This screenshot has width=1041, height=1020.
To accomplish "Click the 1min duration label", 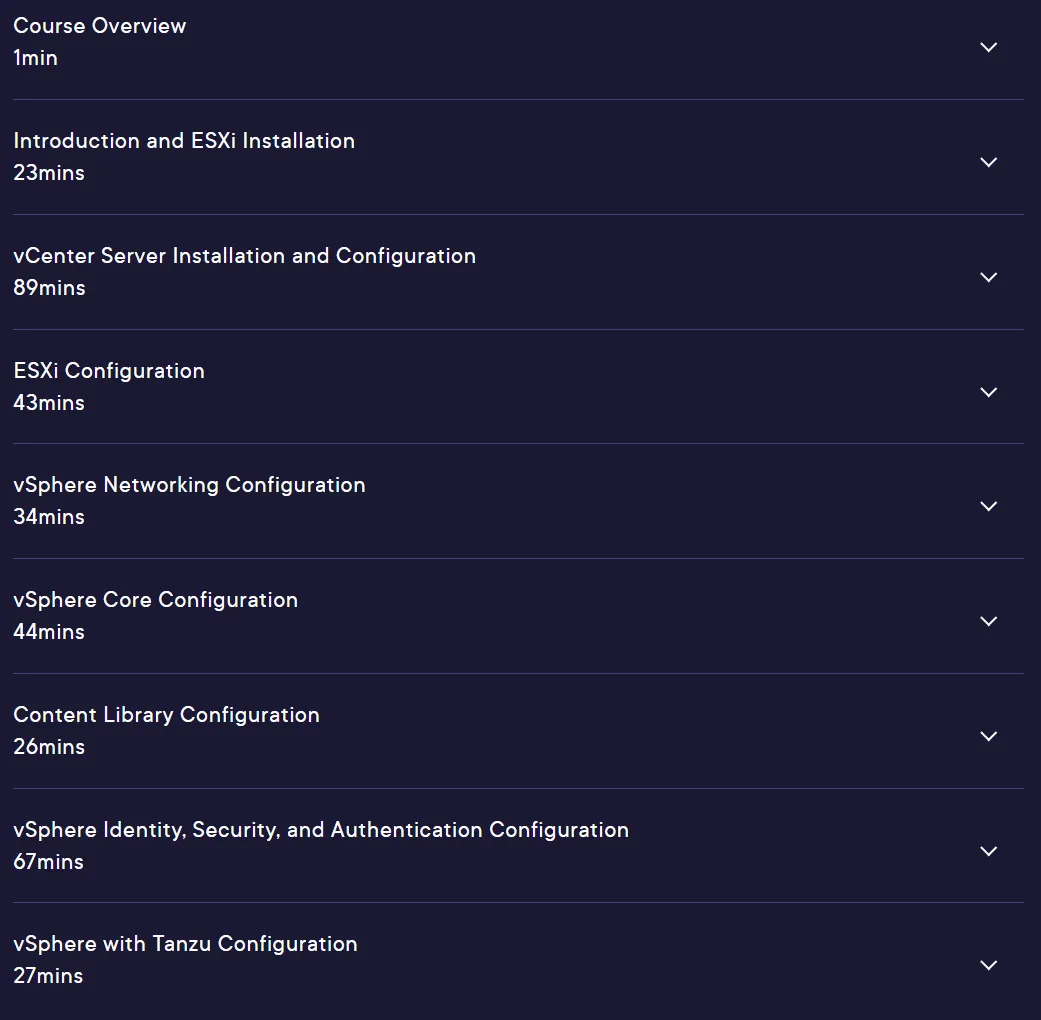I will (35, 58).
